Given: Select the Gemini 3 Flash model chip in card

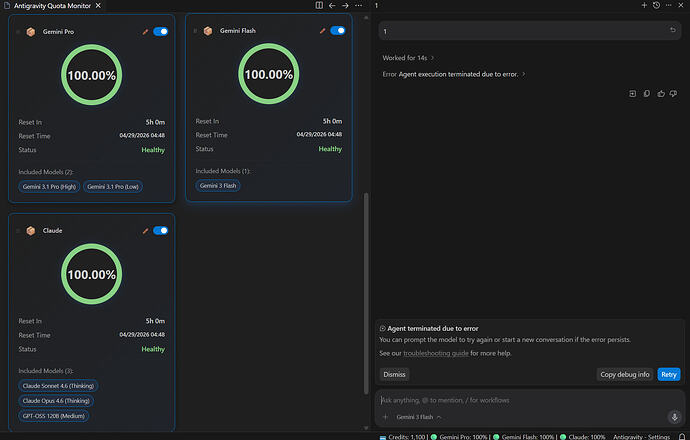Looking at the screenshot, I should pyautogui.click(x=218, y=186).
